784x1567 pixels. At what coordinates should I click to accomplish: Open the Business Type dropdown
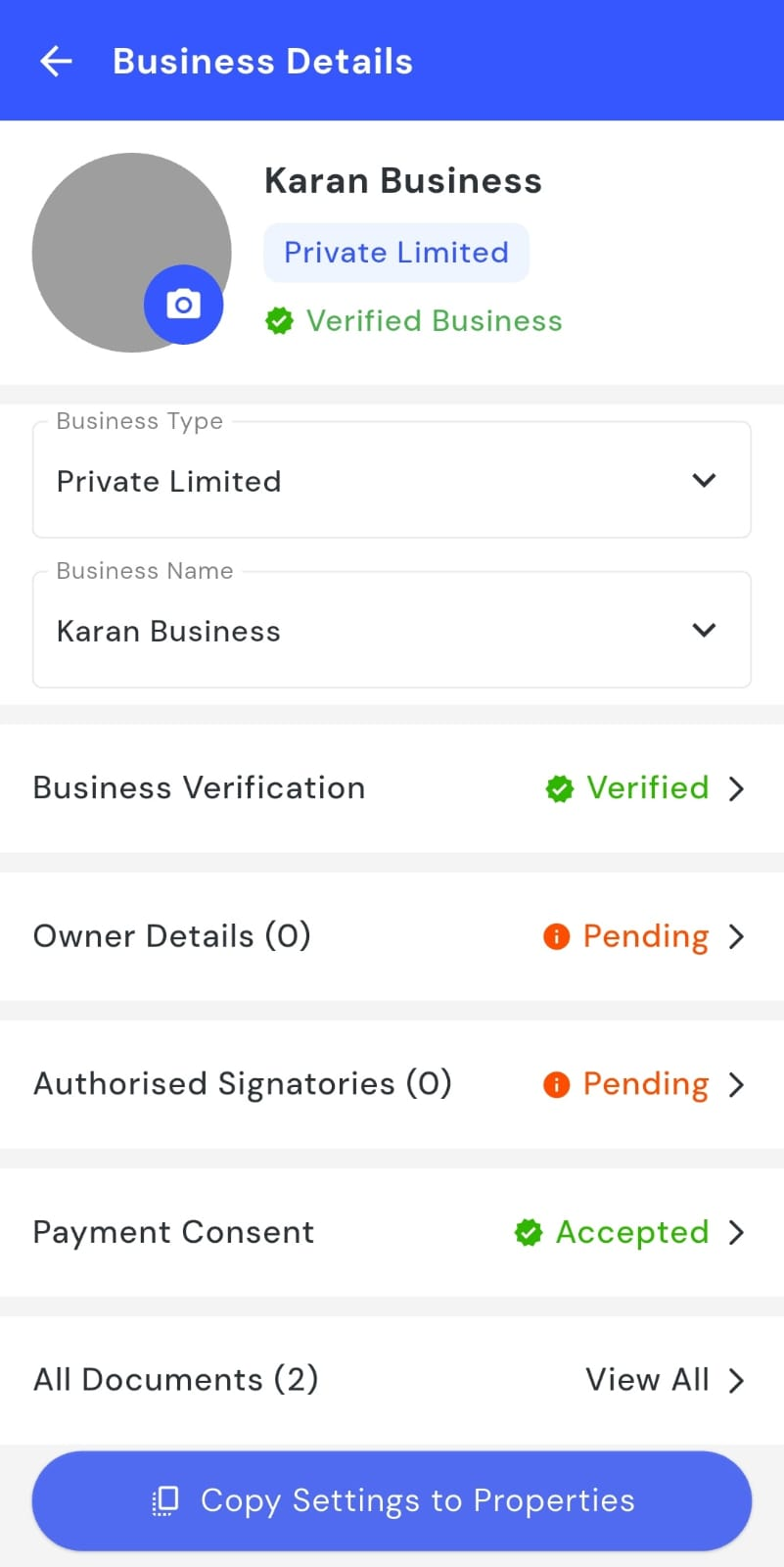coord(392,481)
